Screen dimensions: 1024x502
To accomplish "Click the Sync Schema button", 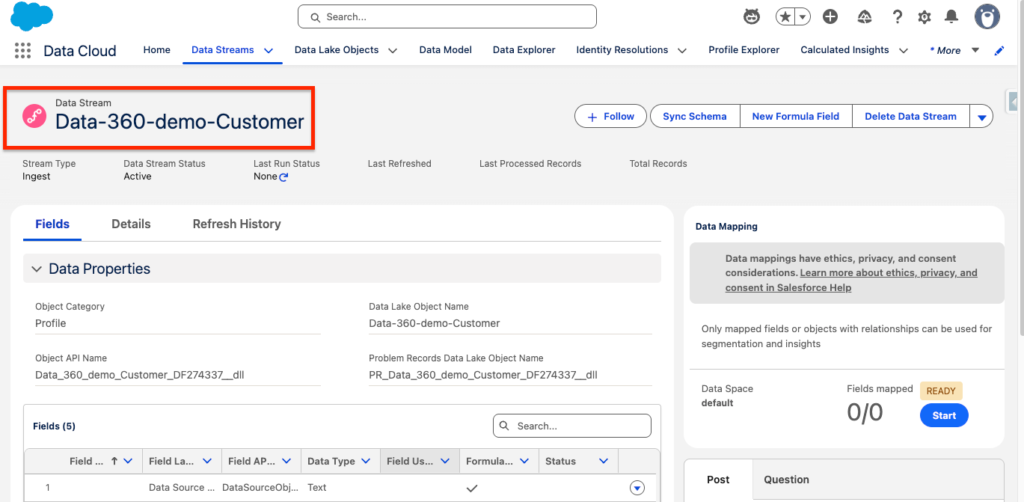I will point(694,116).
